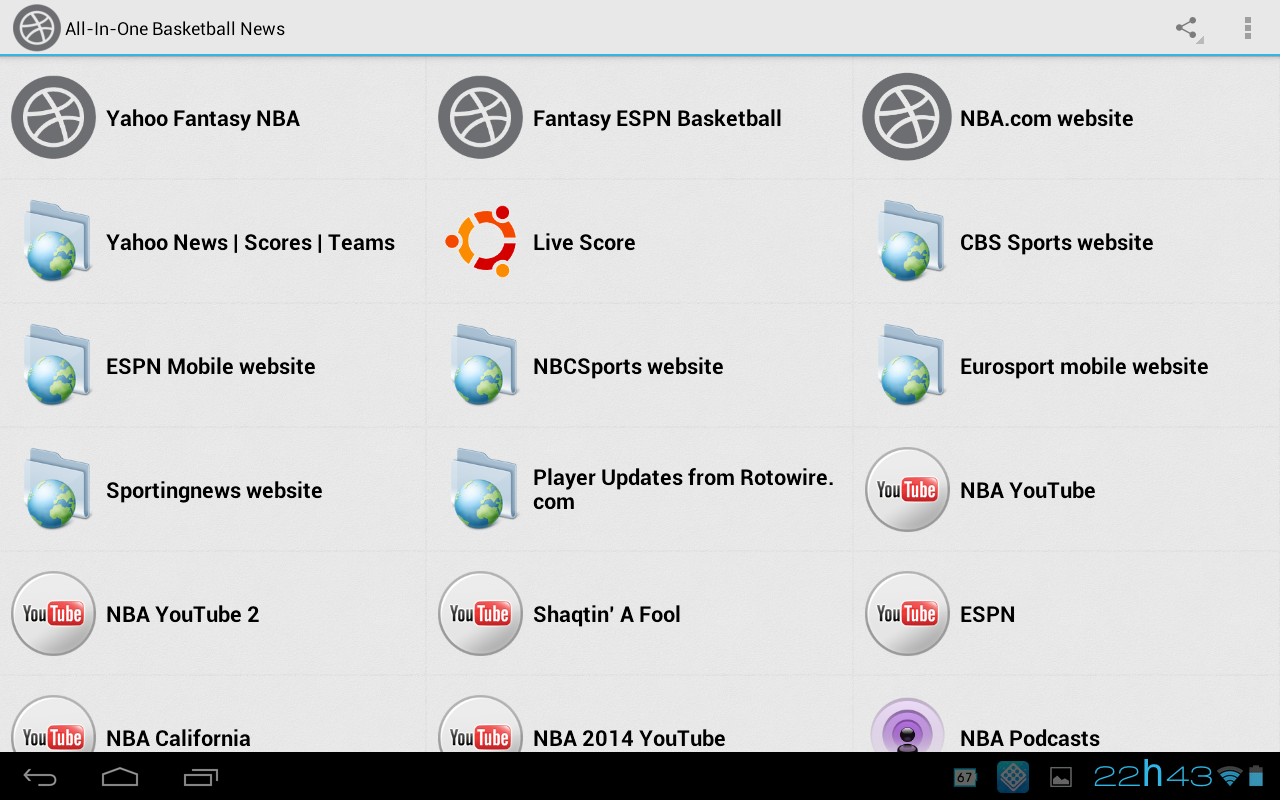Screen dimensions: 1280x800
Task: Tap the basketball icon beside NBA.com website
Action: coord(907,118)
